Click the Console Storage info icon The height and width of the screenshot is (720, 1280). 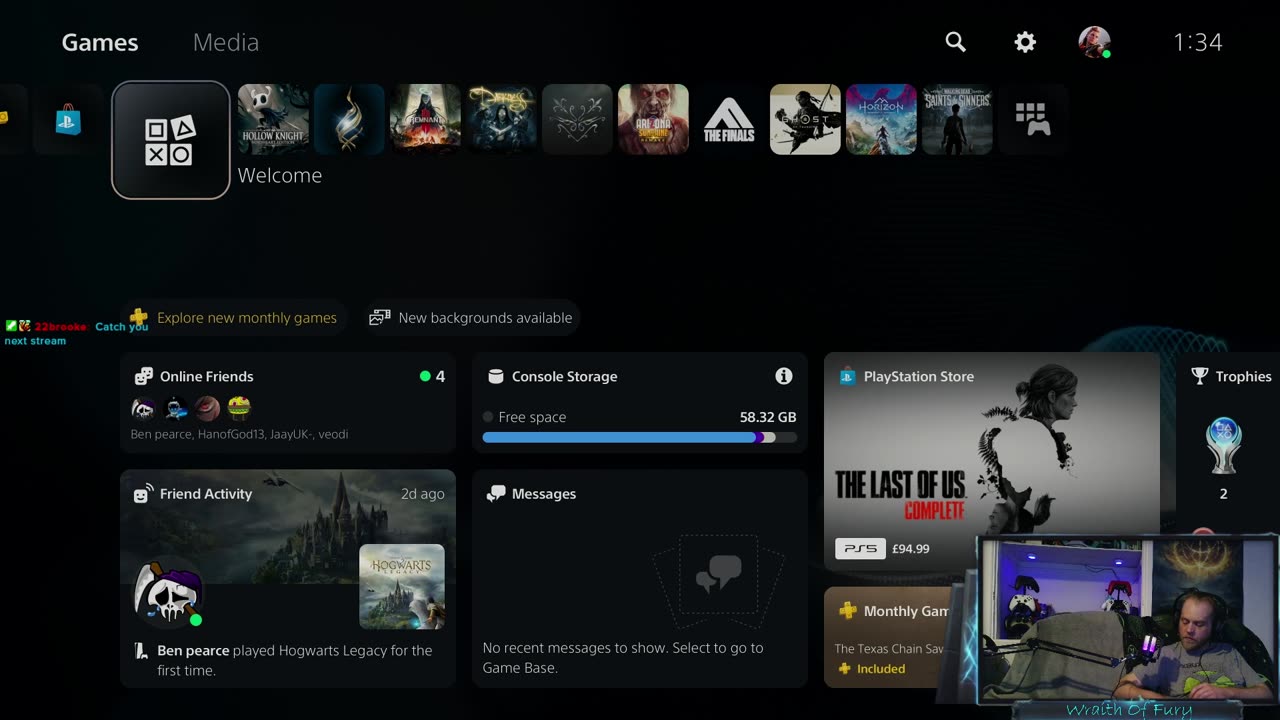(784, 376)
